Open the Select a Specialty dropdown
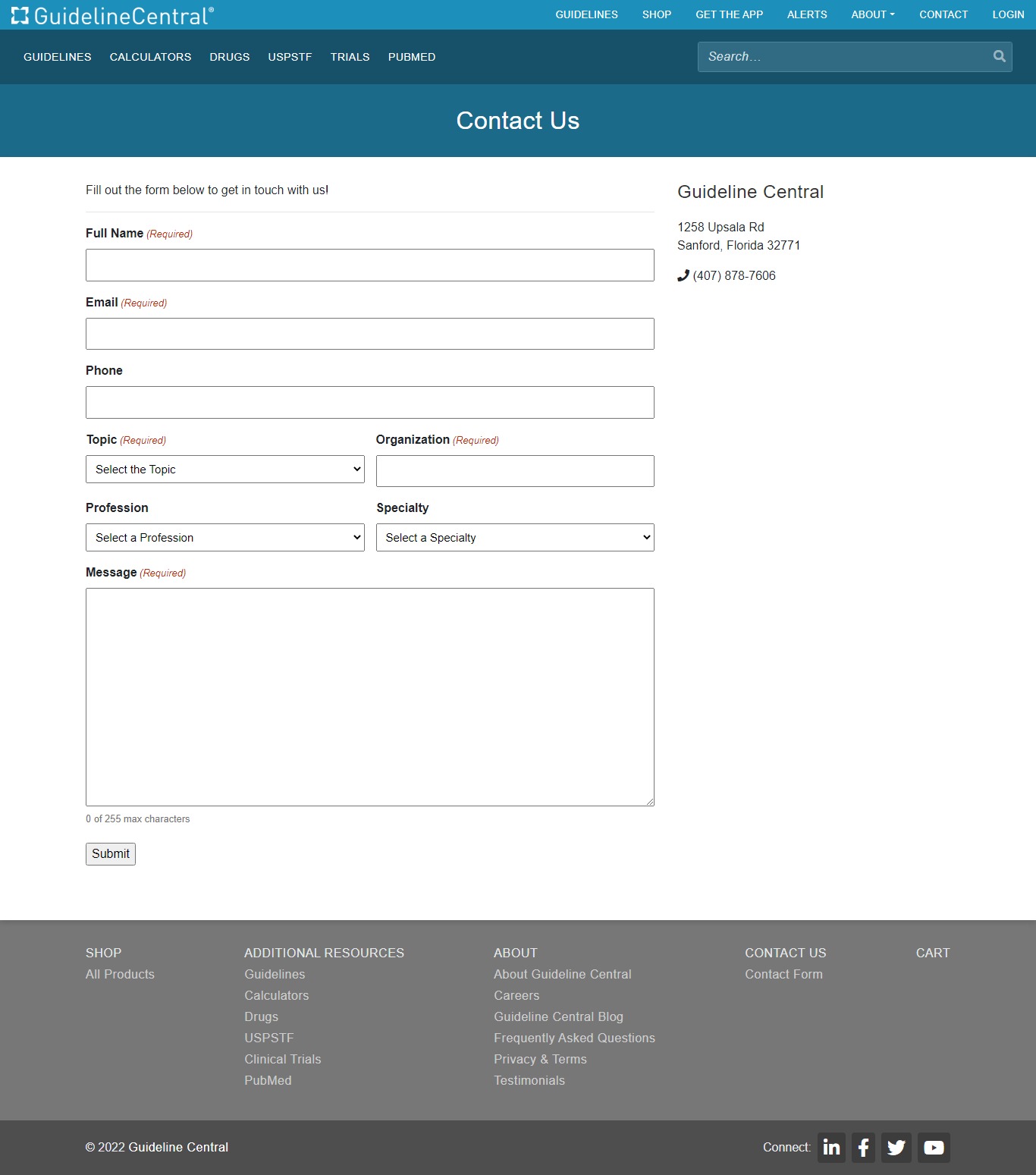This screenshot has height=1175, width=1036. (x=515, y=538)
